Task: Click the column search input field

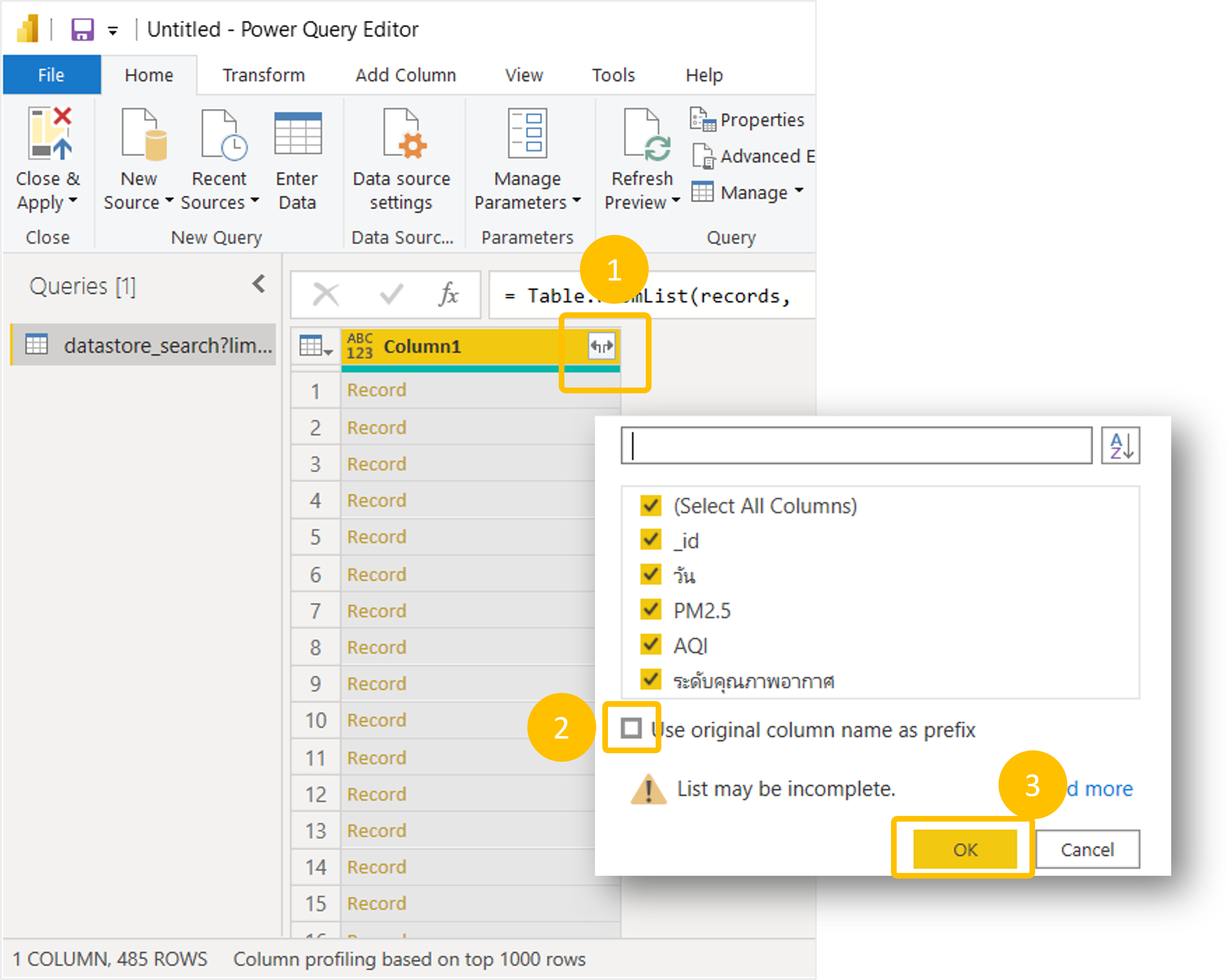Action: point(856,445)
